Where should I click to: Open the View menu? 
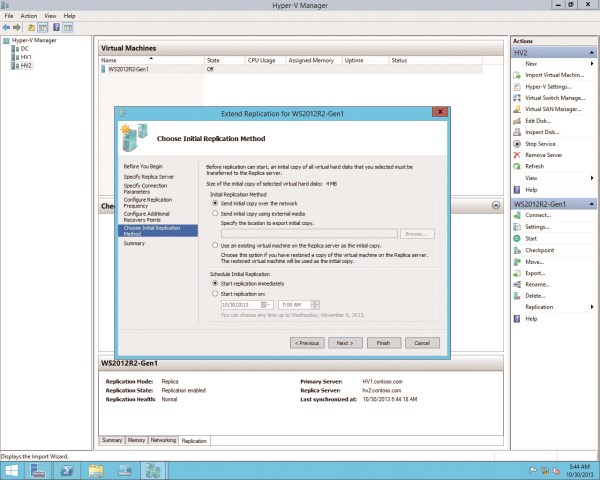(50, 16)
